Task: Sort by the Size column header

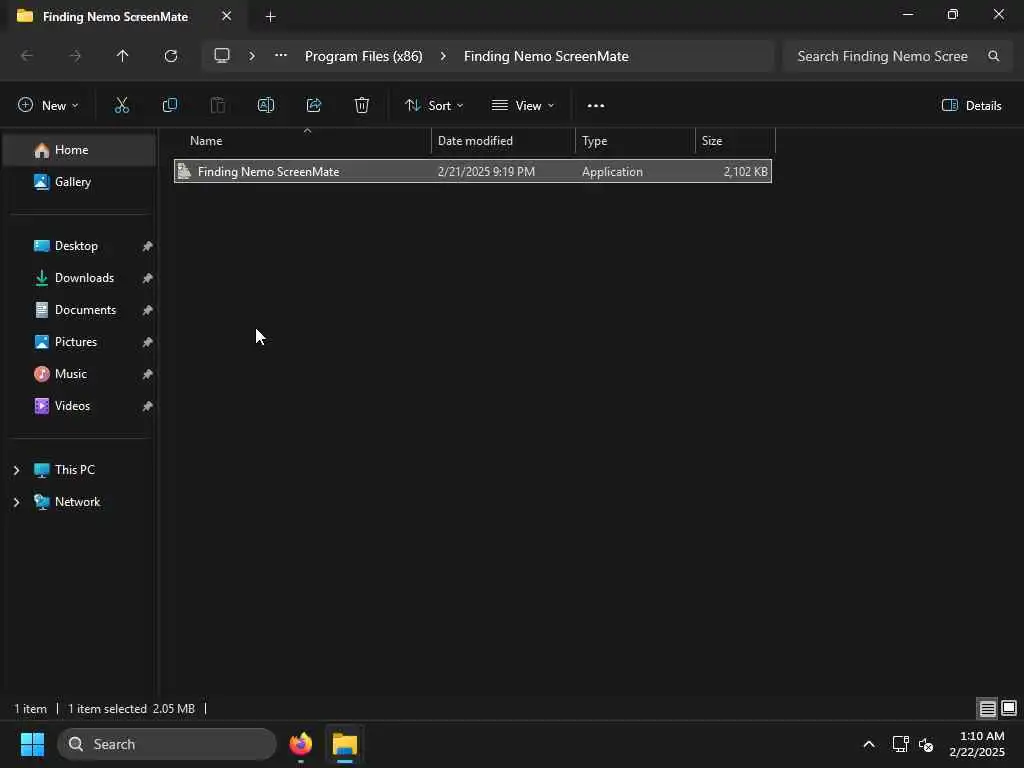Action: point(735,141)
